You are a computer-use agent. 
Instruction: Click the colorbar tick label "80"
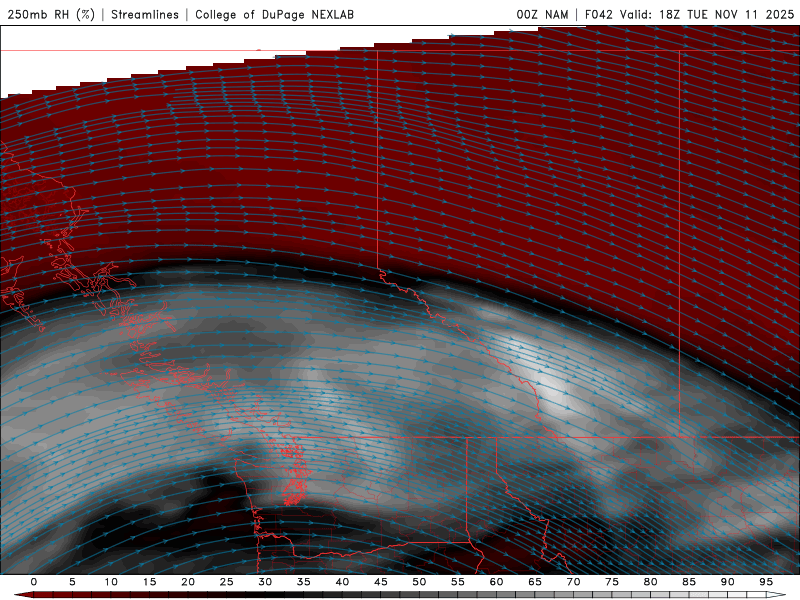click(x=650, y=582)
